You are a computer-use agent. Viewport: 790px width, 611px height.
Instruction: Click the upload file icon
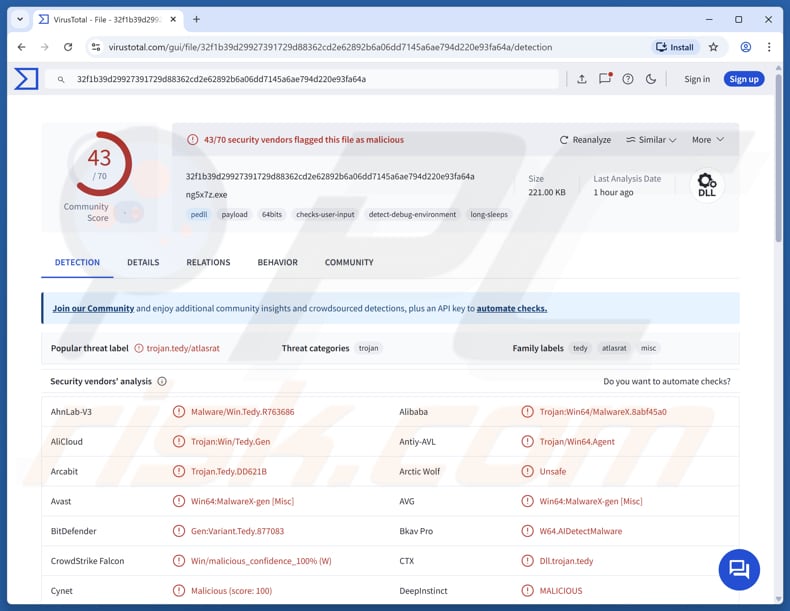(x=581, y=79)
